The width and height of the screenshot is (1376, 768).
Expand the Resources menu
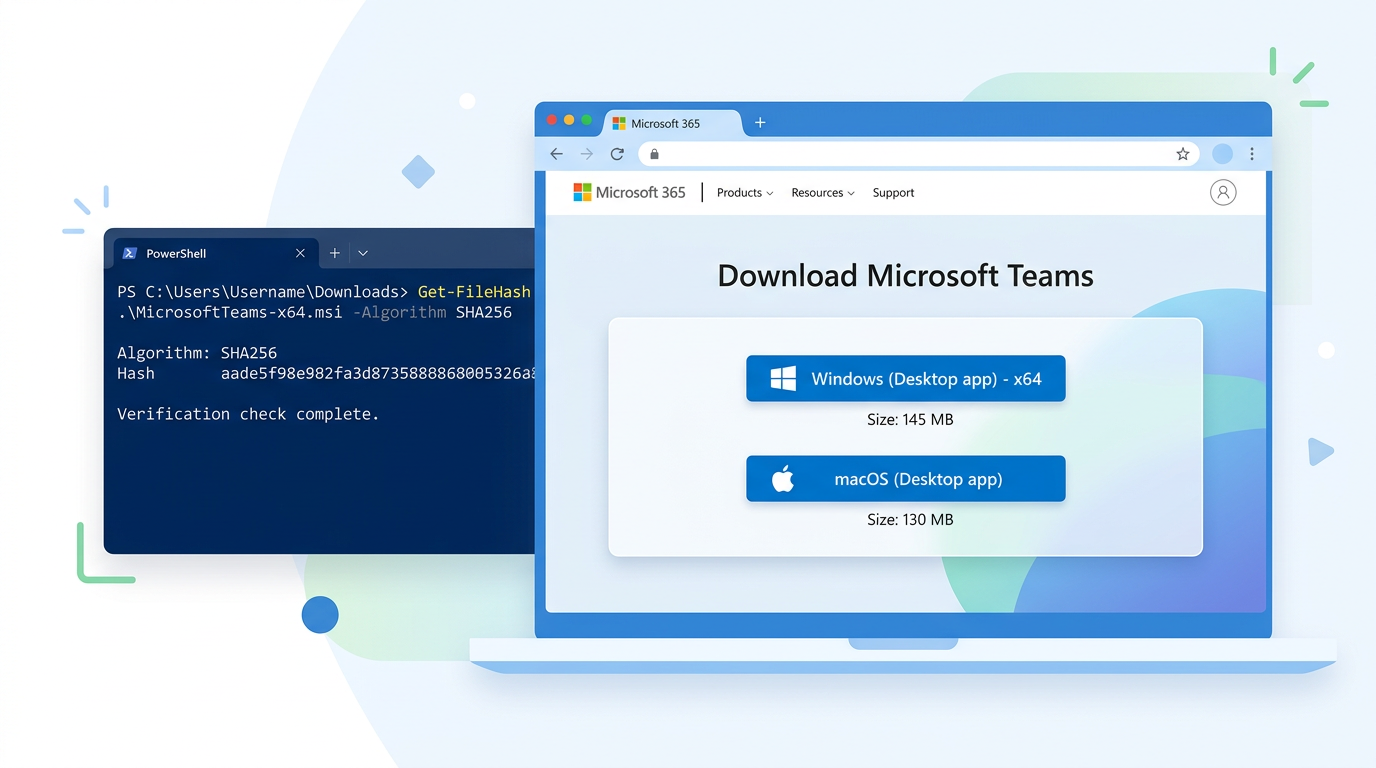(823, 193)
